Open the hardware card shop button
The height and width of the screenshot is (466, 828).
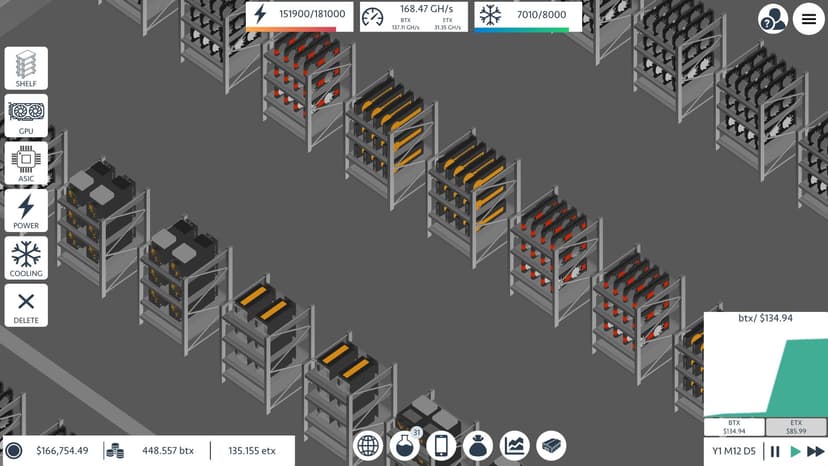[551, 445]
